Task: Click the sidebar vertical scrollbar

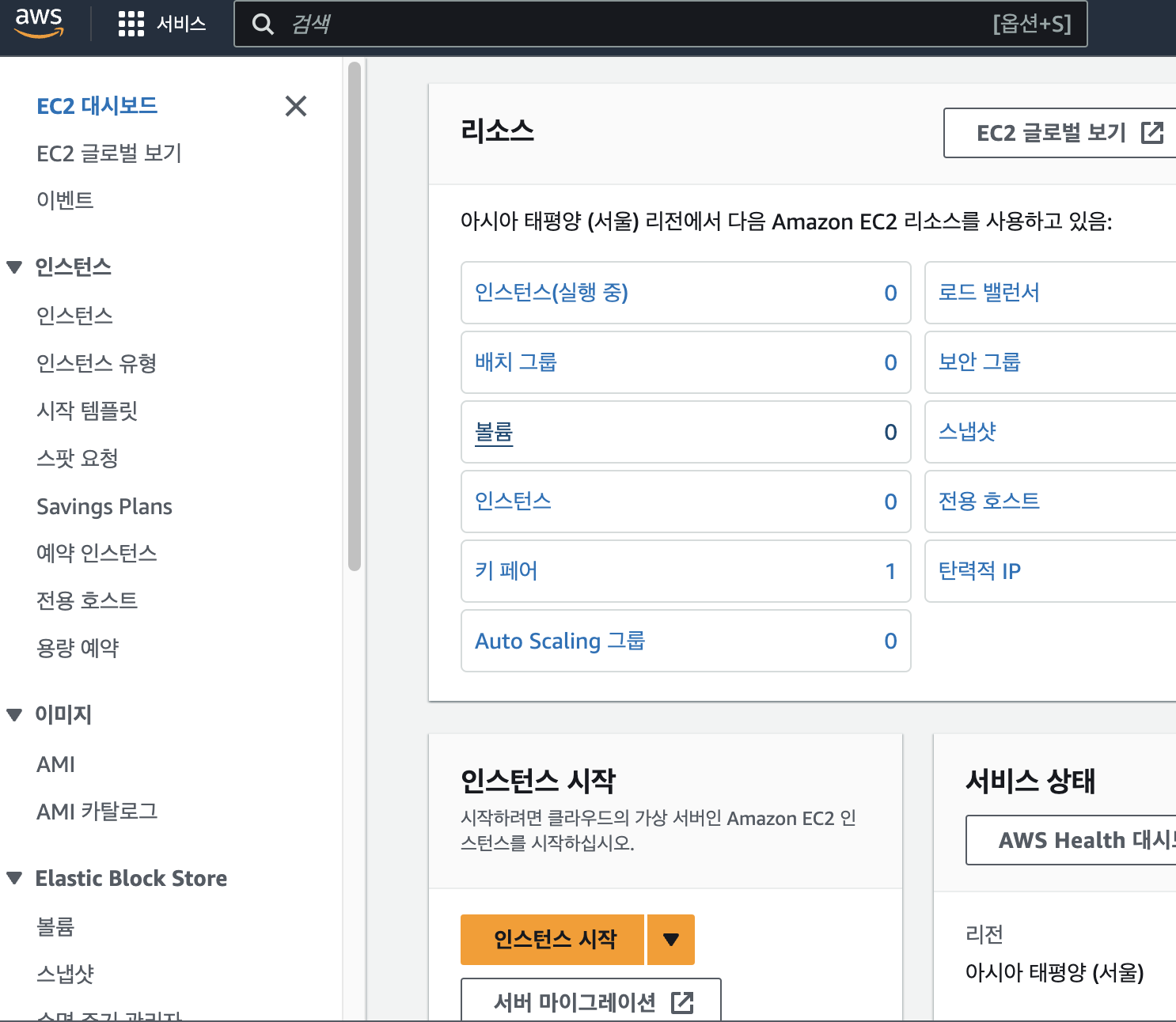Action: tap(355, 316)
